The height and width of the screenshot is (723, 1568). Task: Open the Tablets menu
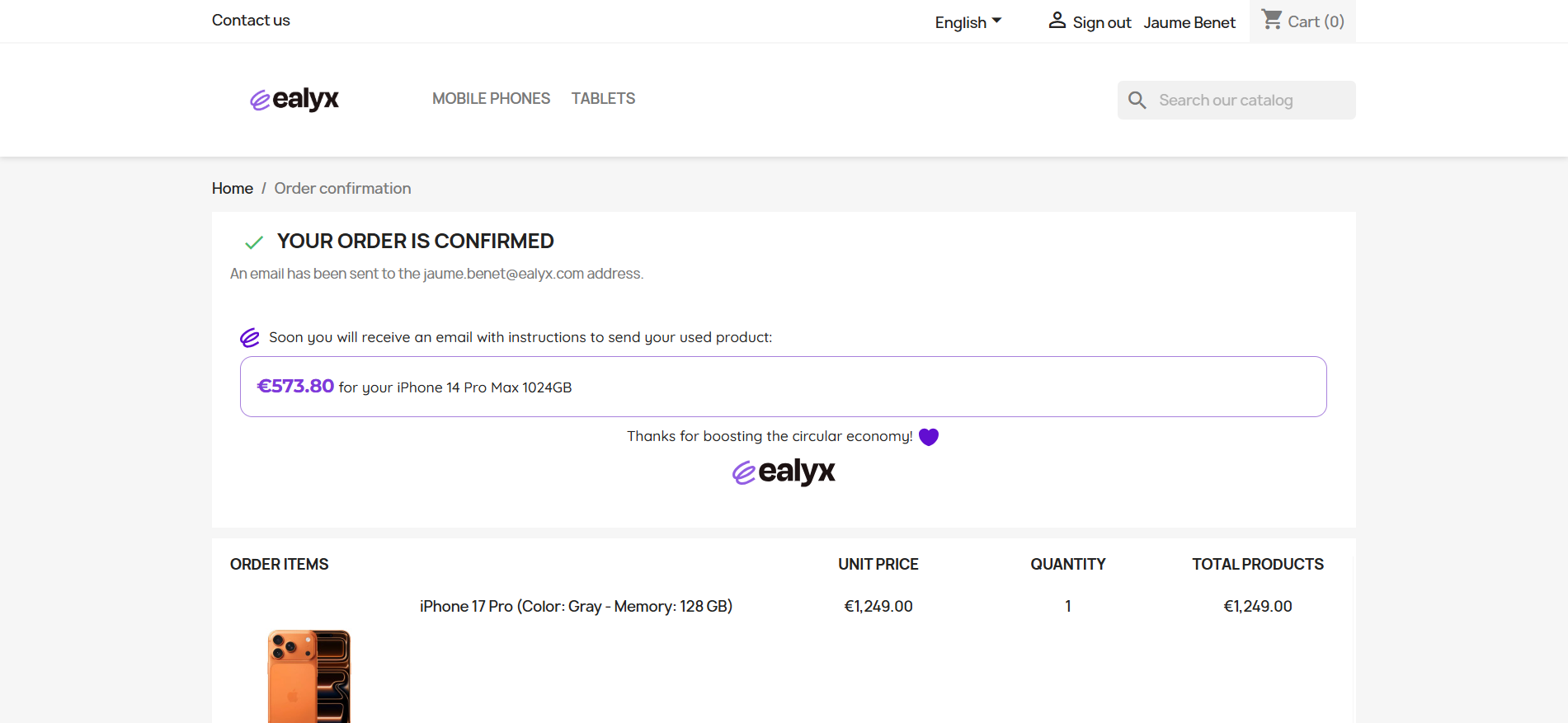[x=603, y=99]
